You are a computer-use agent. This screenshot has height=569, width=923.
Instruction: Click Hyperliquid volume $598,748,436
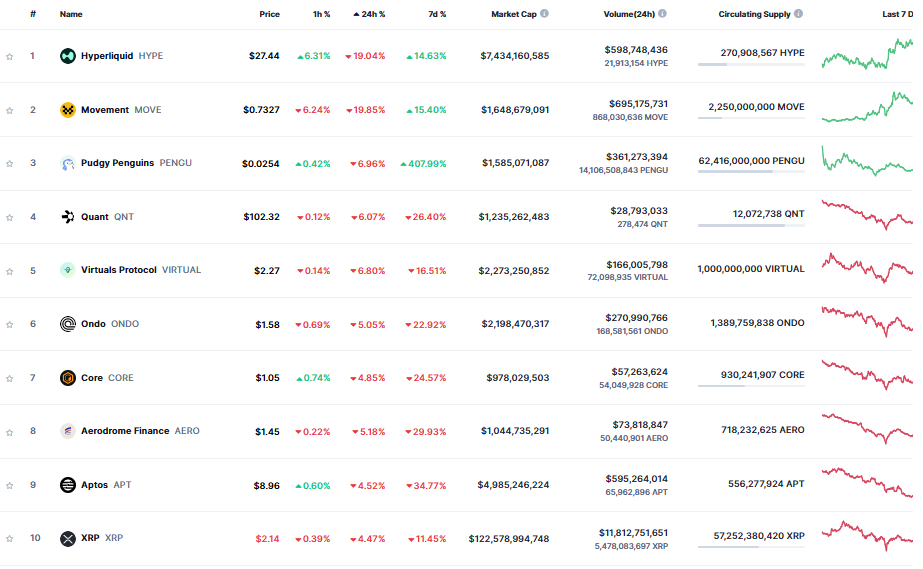click(636, 50)
